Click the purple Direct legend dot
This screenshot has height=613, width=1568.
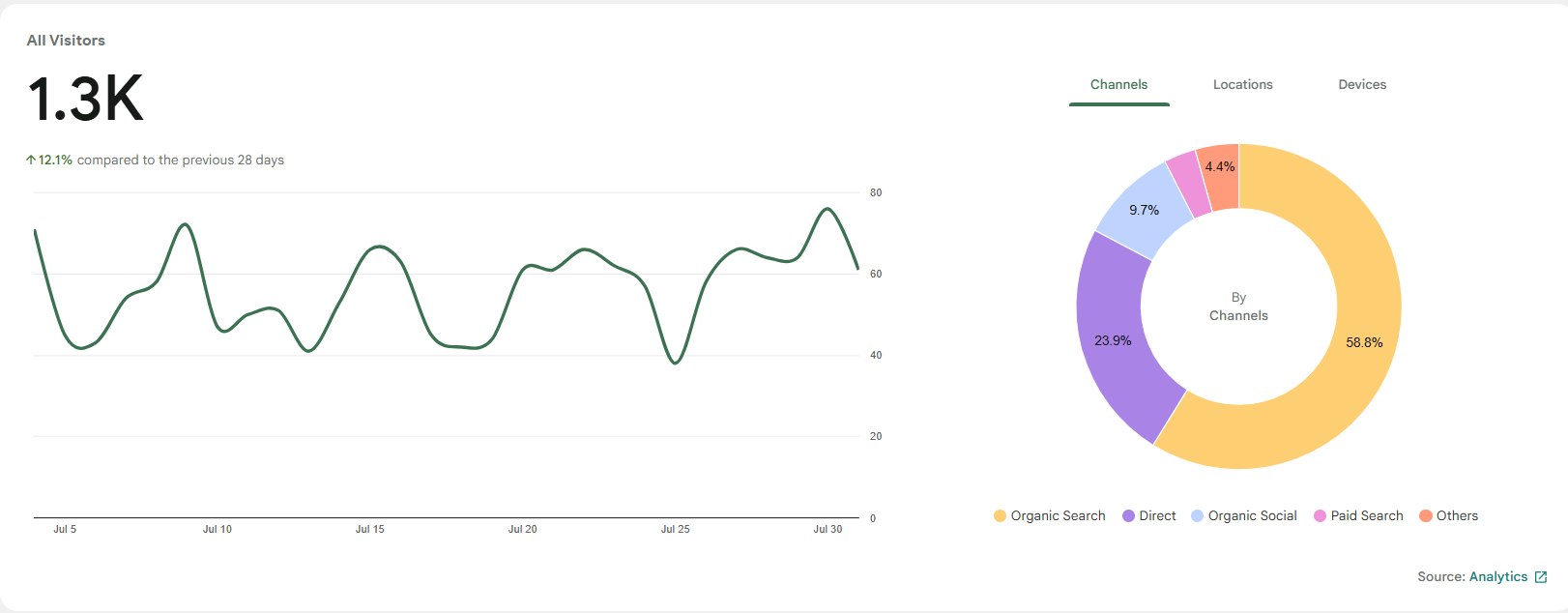pyautogui.click(x=1128, y=516)
